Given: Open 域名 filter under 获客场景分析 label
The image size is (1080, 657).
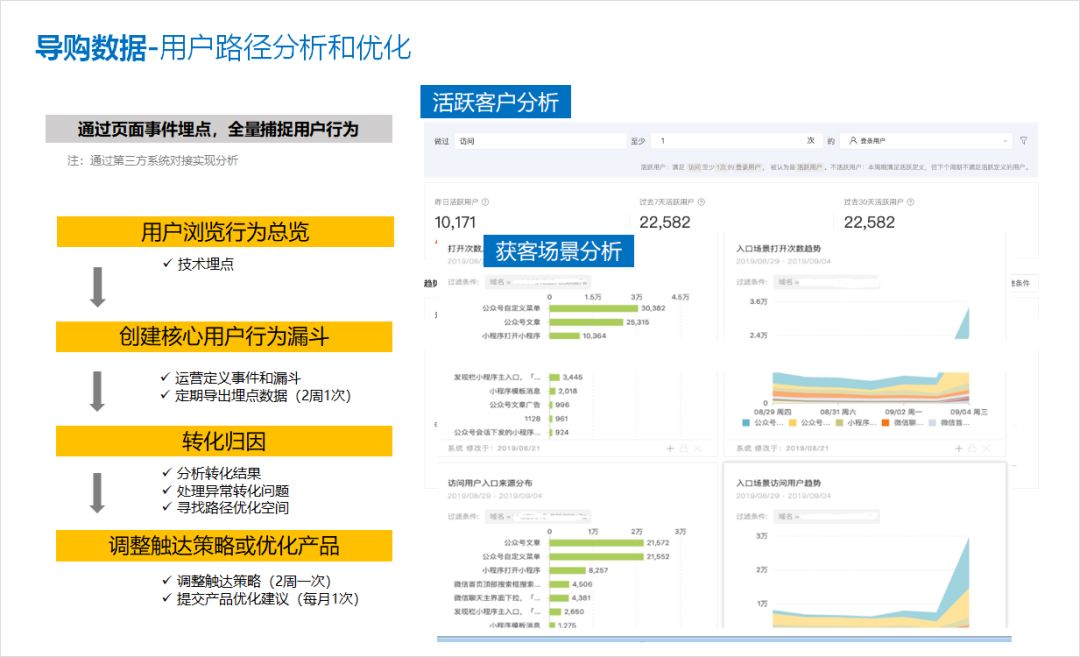Looking at the screenshot, I should point(539,282).
